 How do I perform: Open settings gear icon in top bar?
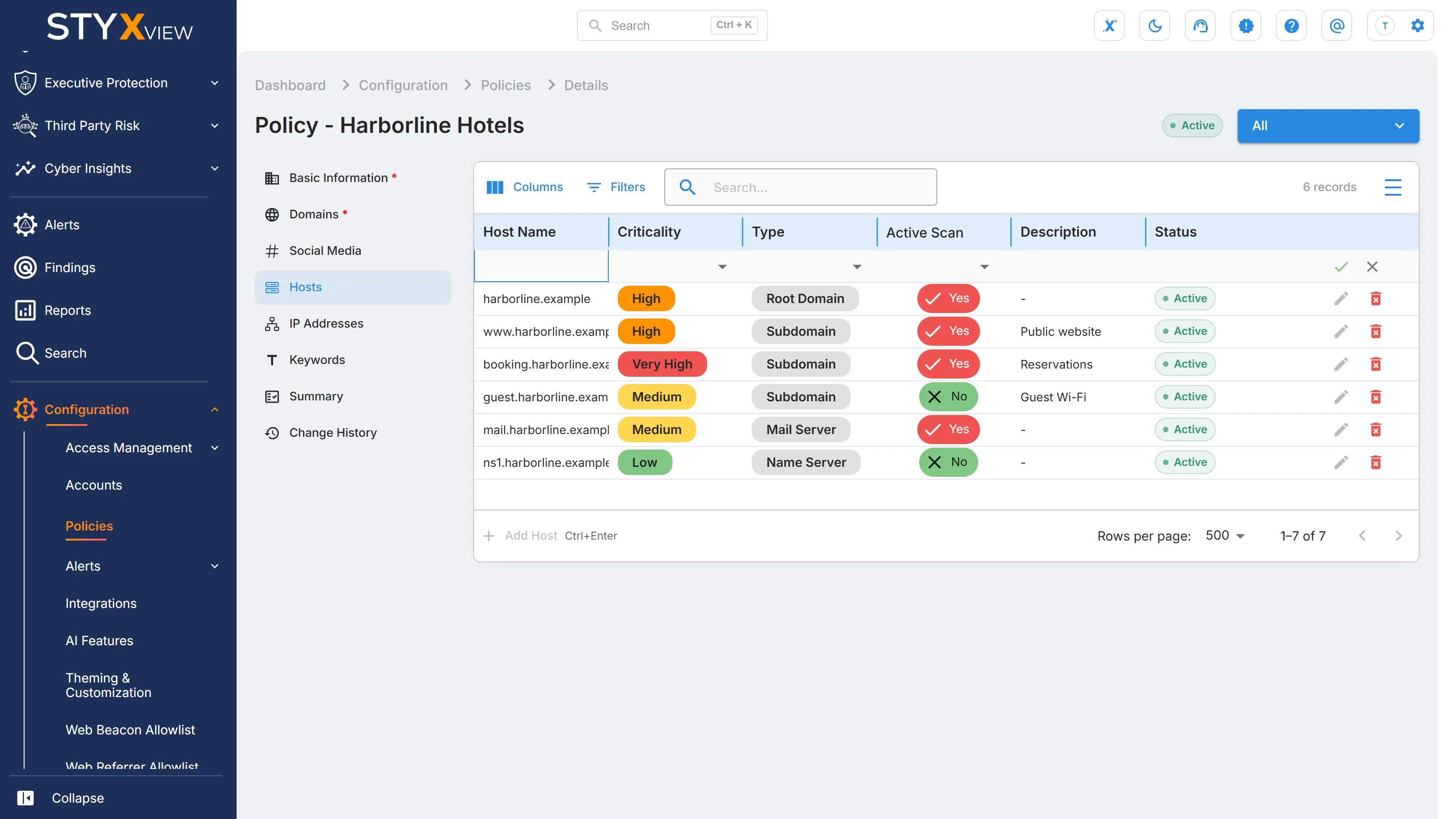[1417, 25]
